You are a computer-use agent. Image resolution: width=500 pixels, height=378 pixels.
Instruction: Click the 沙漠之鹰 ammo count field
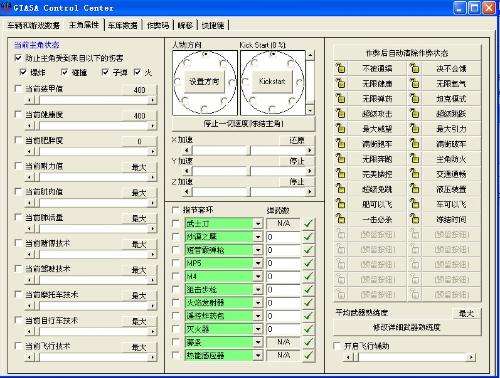pyautogui.click(x=283, y=237)
